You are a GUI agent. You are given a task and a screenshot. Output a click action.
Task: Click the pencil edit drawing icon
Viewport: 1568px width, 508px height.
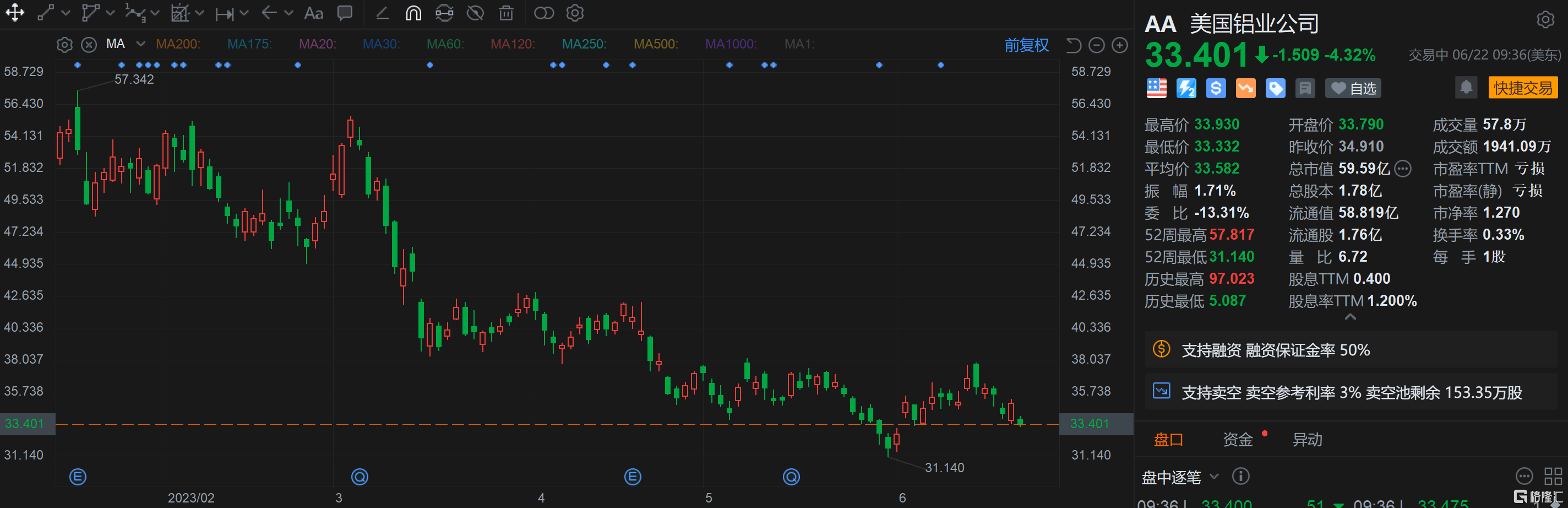click(382, 13)
